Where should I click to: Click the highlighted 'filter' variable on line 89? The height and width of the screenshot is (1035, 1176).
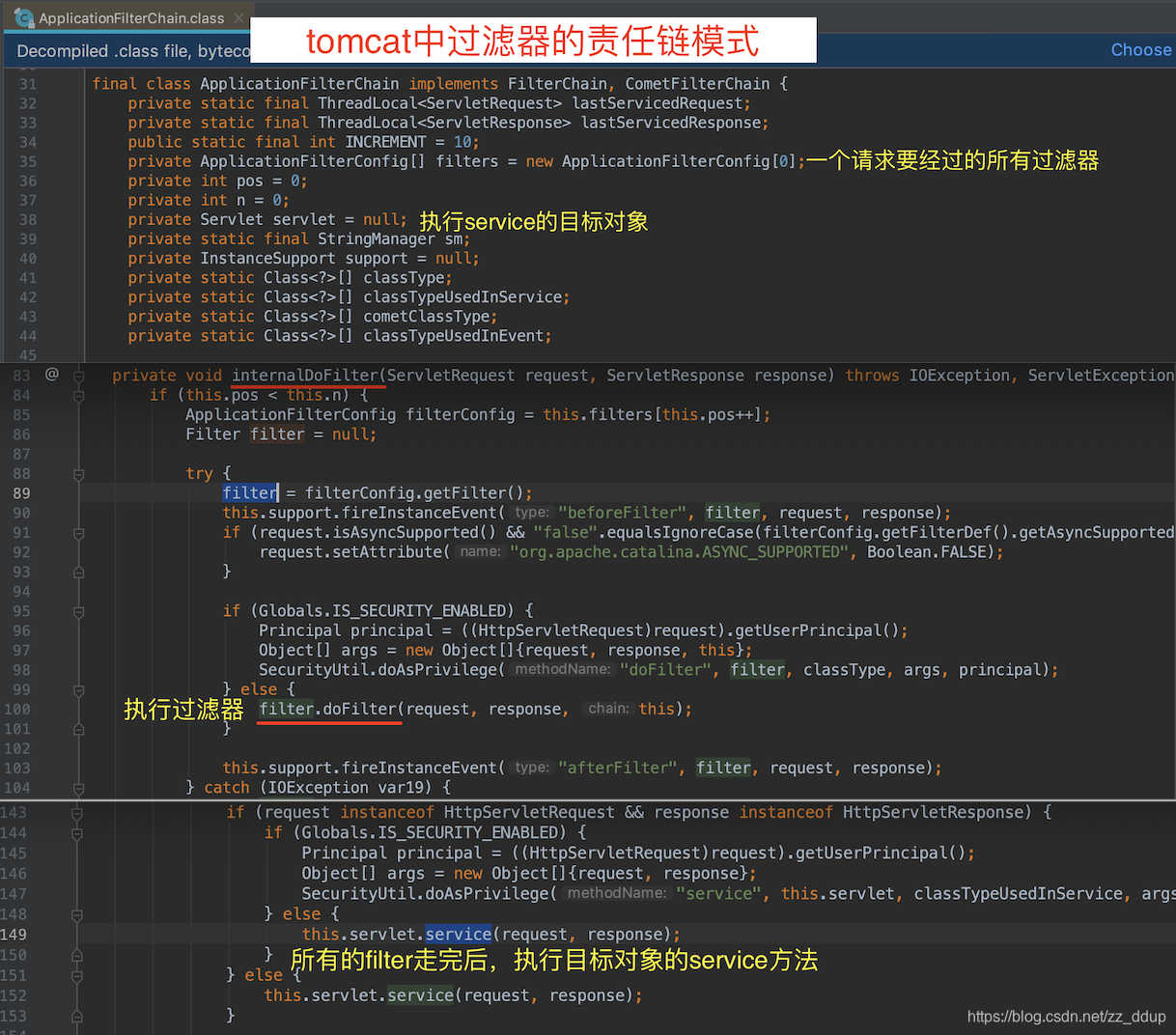point(250,493)
